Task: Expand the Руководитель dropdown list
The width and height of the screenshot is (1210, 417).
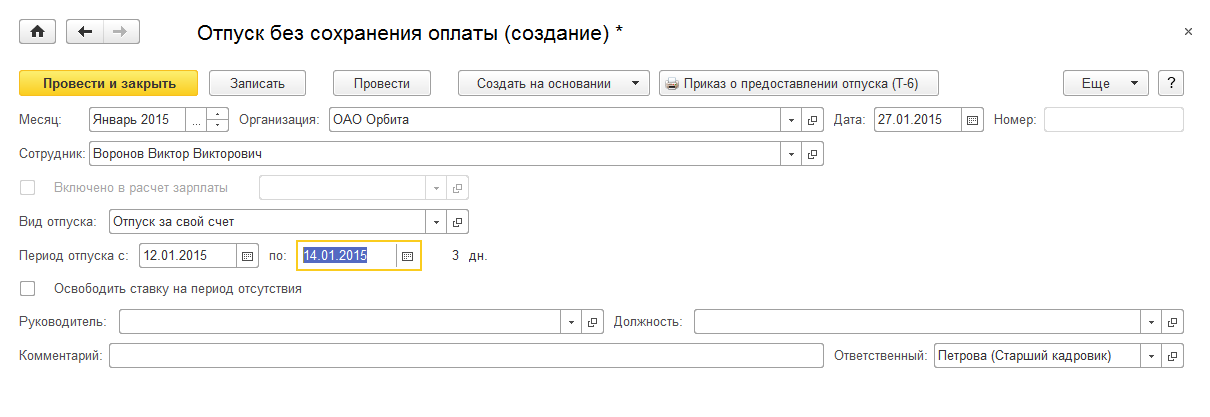Action: click(571, 322)
